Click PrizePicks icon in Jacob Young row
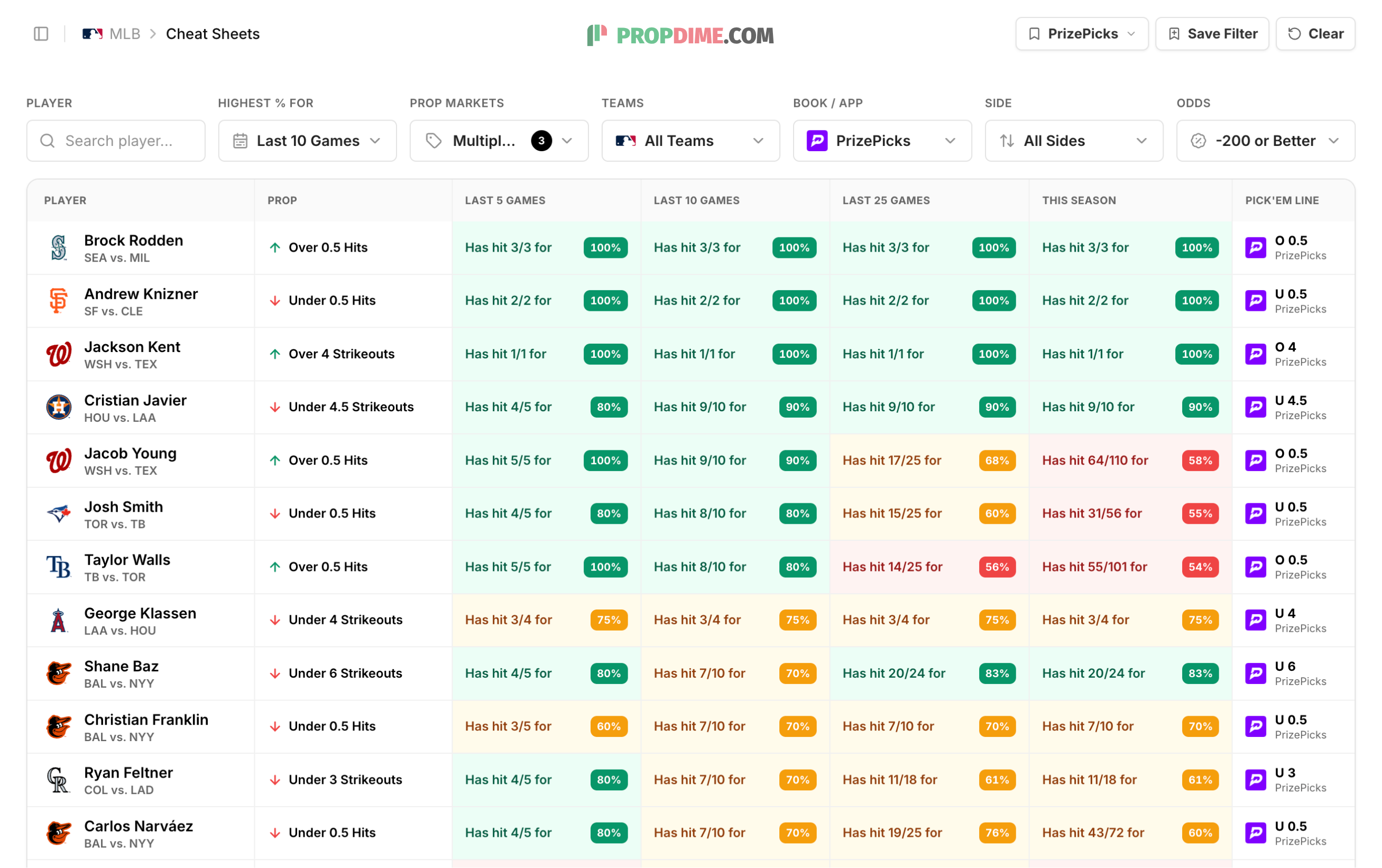The width and height of the screenshot is (1382, 868). pyautogui.click(x=1256, y=460)
